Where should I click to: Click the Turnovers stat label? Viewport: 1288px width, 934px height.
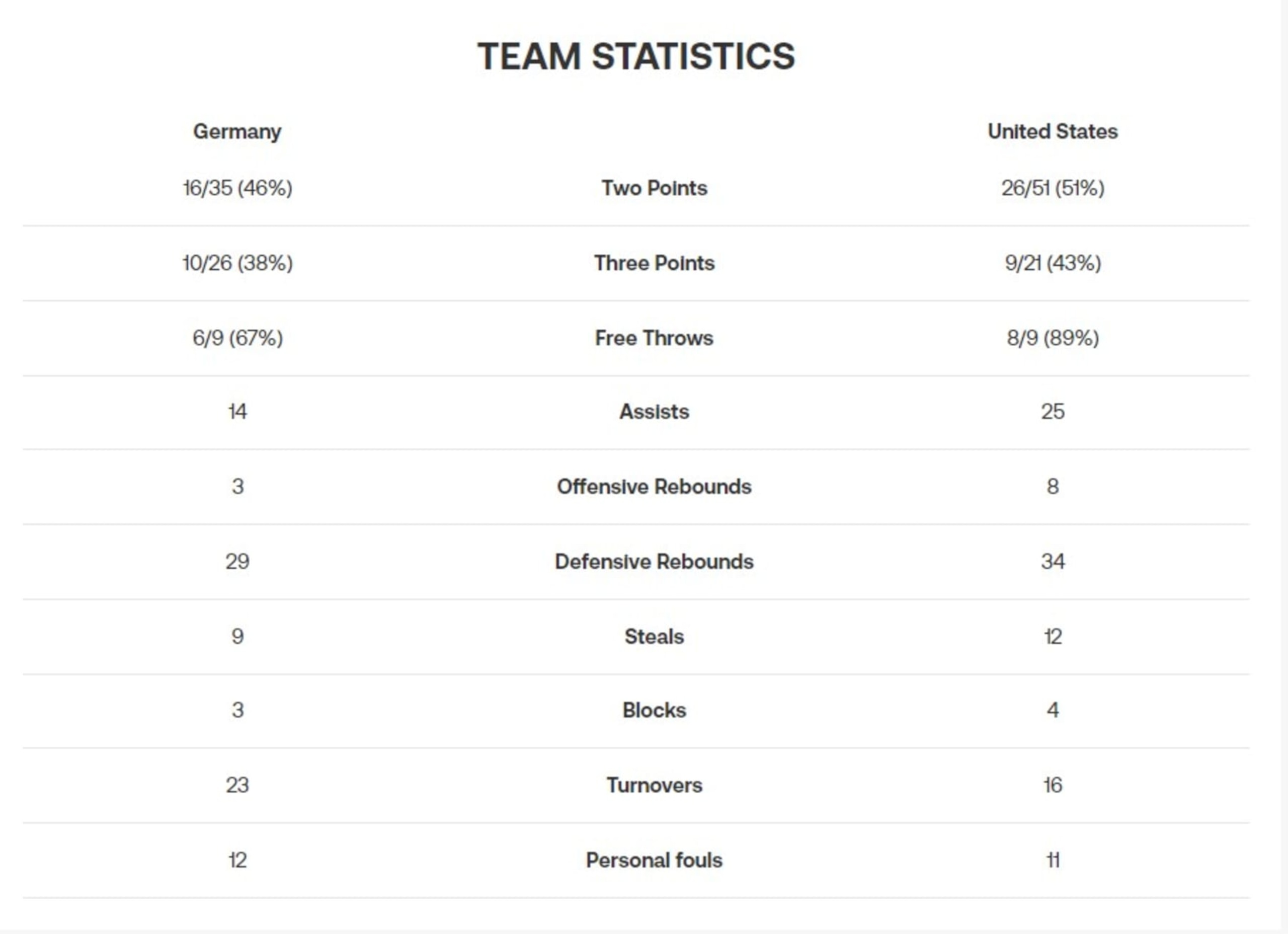coord(654,785)
